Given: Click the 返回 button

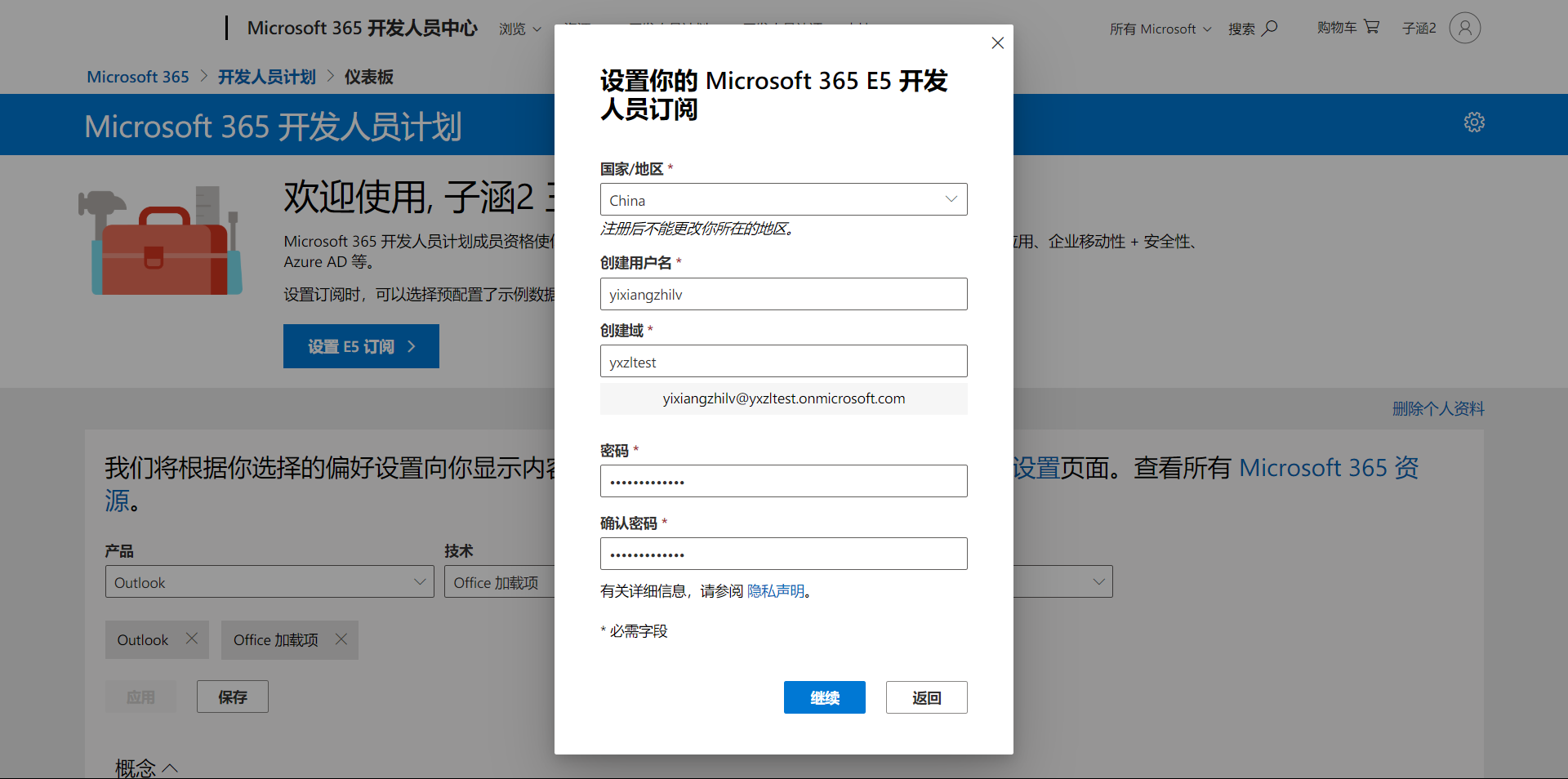Looking at the screenshot, I should 926,697.
